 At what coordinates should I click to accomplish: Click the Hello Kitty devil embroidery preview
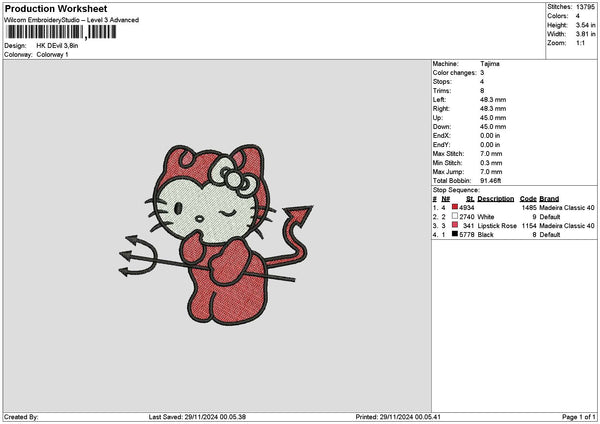coord(215,234)
